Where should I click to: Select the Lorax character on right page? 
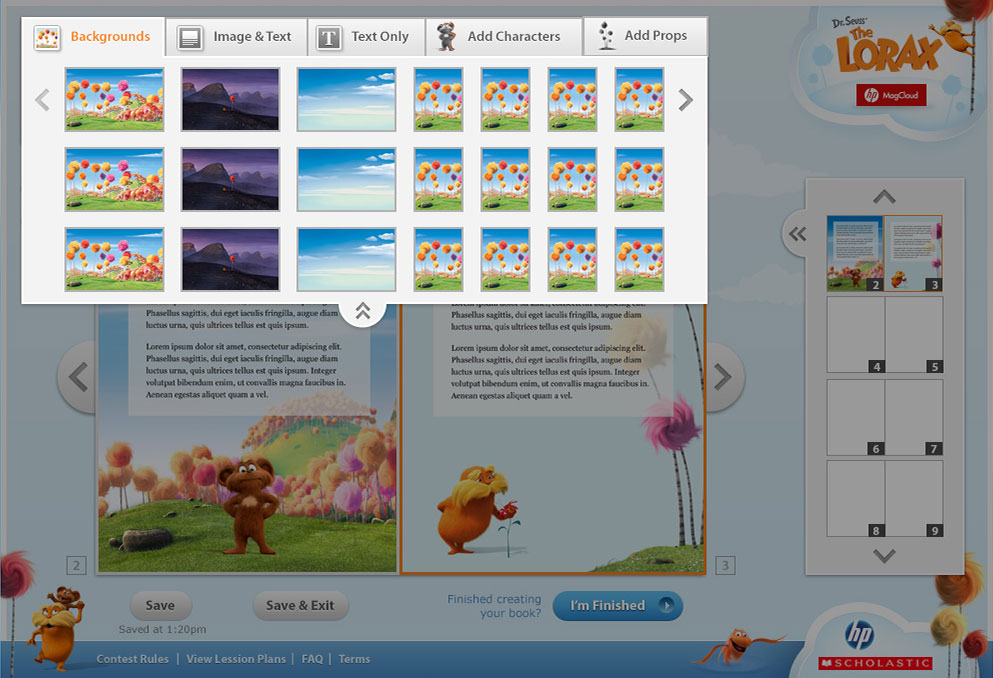[x=474, y=510]
